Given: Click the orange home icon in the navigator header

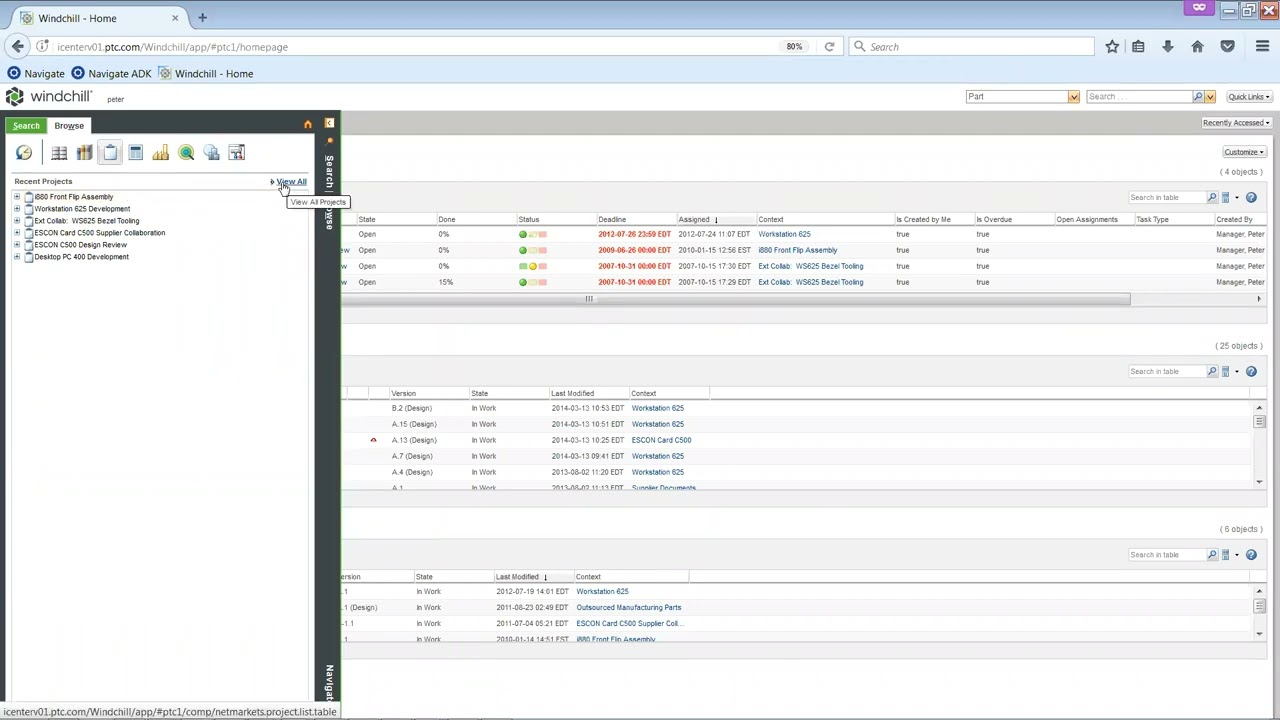Looking at the screenshot, I should pyautogui.click(x=307, y=124).
